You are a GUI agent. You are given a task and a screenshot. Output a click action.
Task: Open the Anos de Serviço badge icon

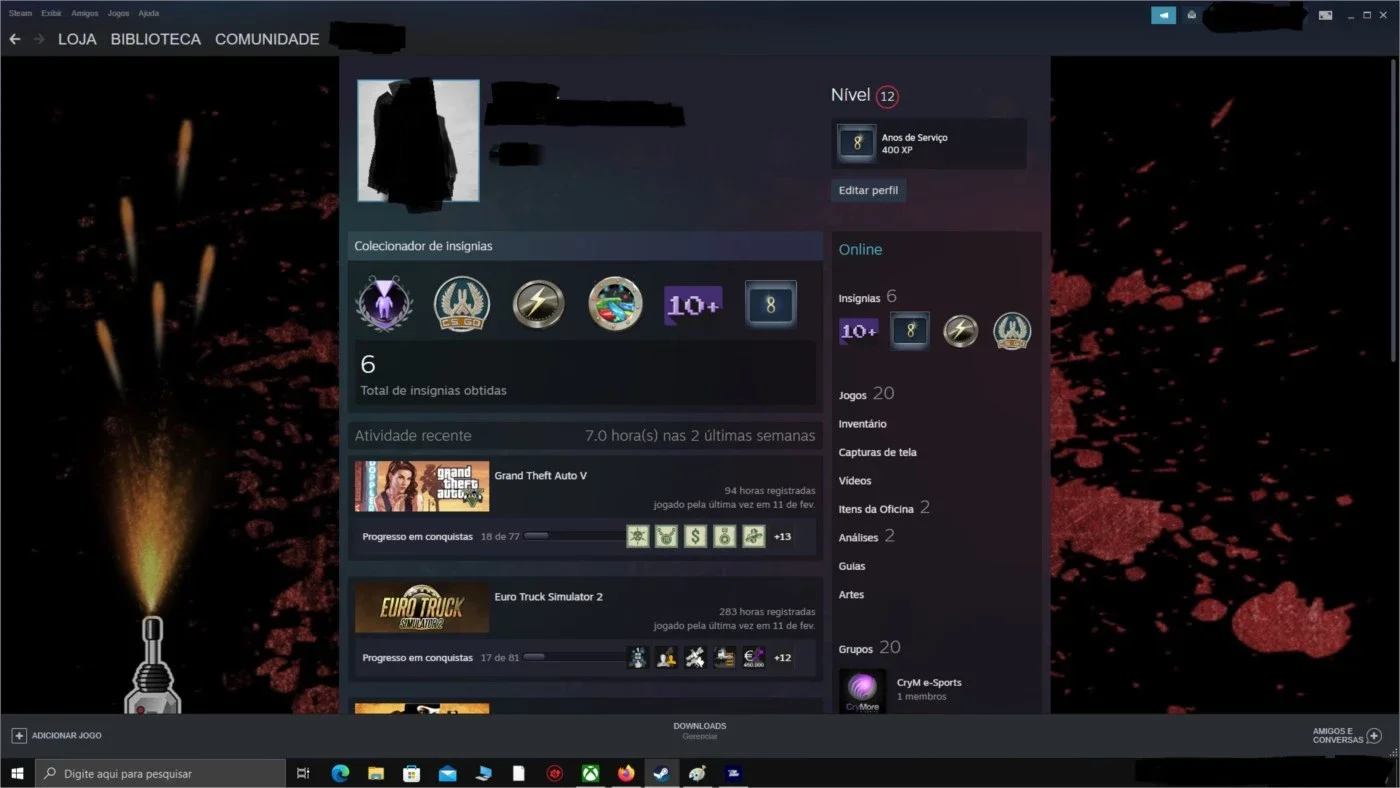click(x=856, y=144)
